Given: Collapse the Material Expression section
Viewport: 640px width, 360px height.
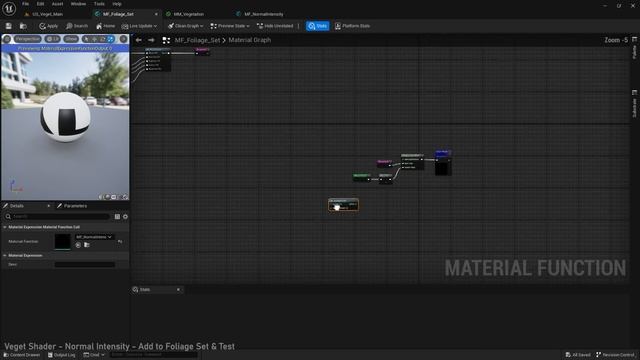Looking at the screenshot, I should [x=5, y=256].
